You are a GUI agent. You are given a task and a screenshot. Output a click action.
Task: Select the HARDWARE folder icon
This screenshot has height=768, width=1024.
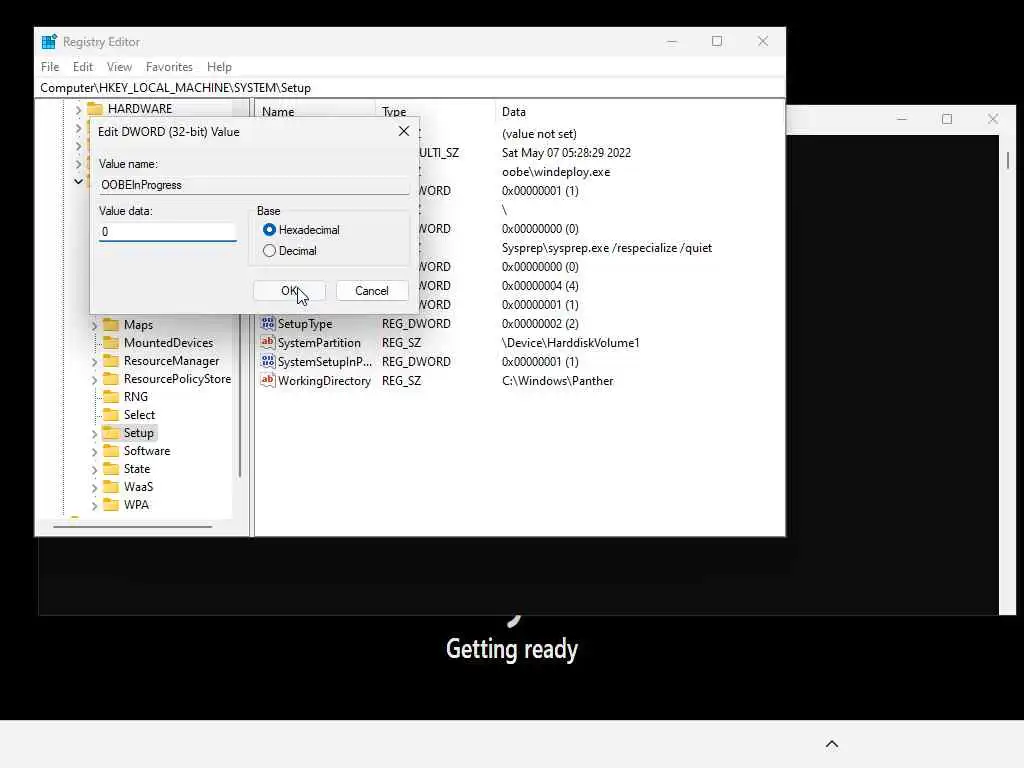(x=95, y=108)
